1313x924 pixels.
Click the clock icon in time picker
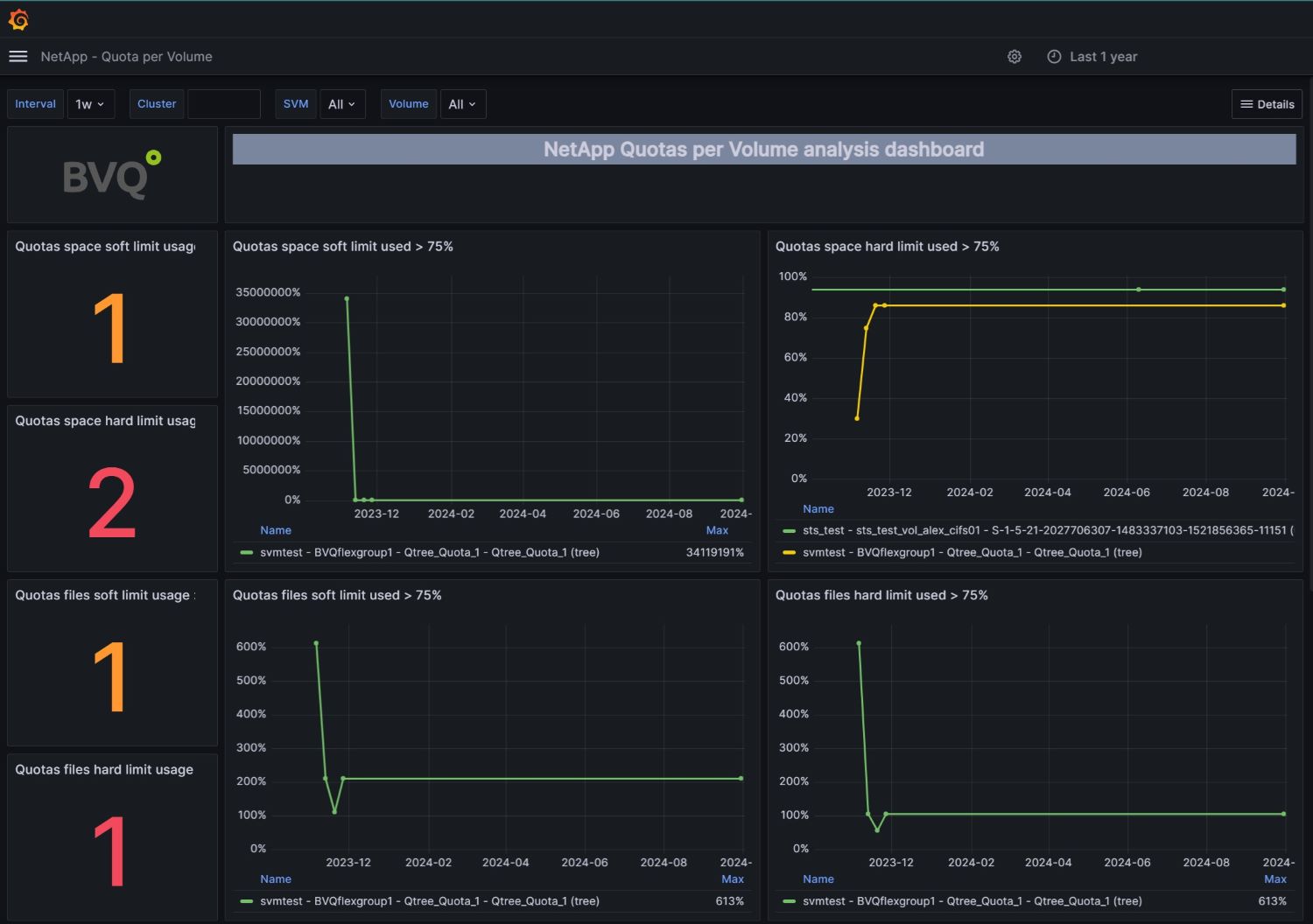(1054, 57)
